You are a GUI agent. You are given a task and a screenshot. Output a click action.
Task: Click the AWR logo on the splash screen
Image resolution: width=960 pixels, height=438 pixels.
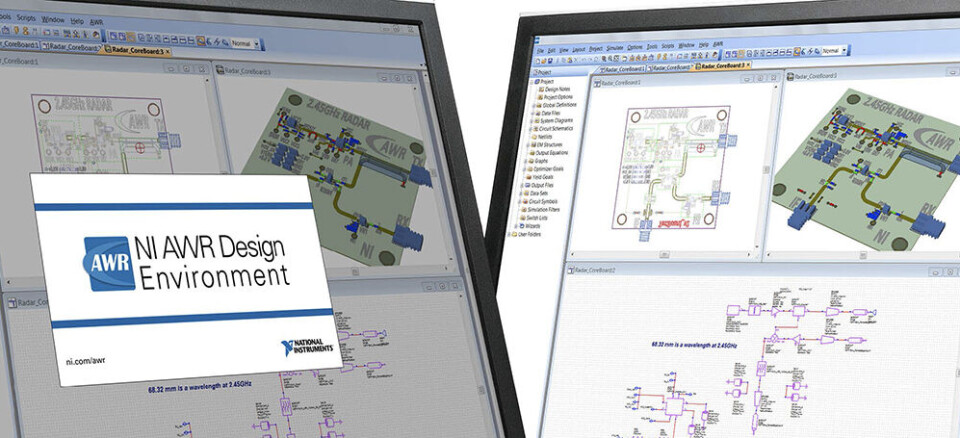[110, 263]
